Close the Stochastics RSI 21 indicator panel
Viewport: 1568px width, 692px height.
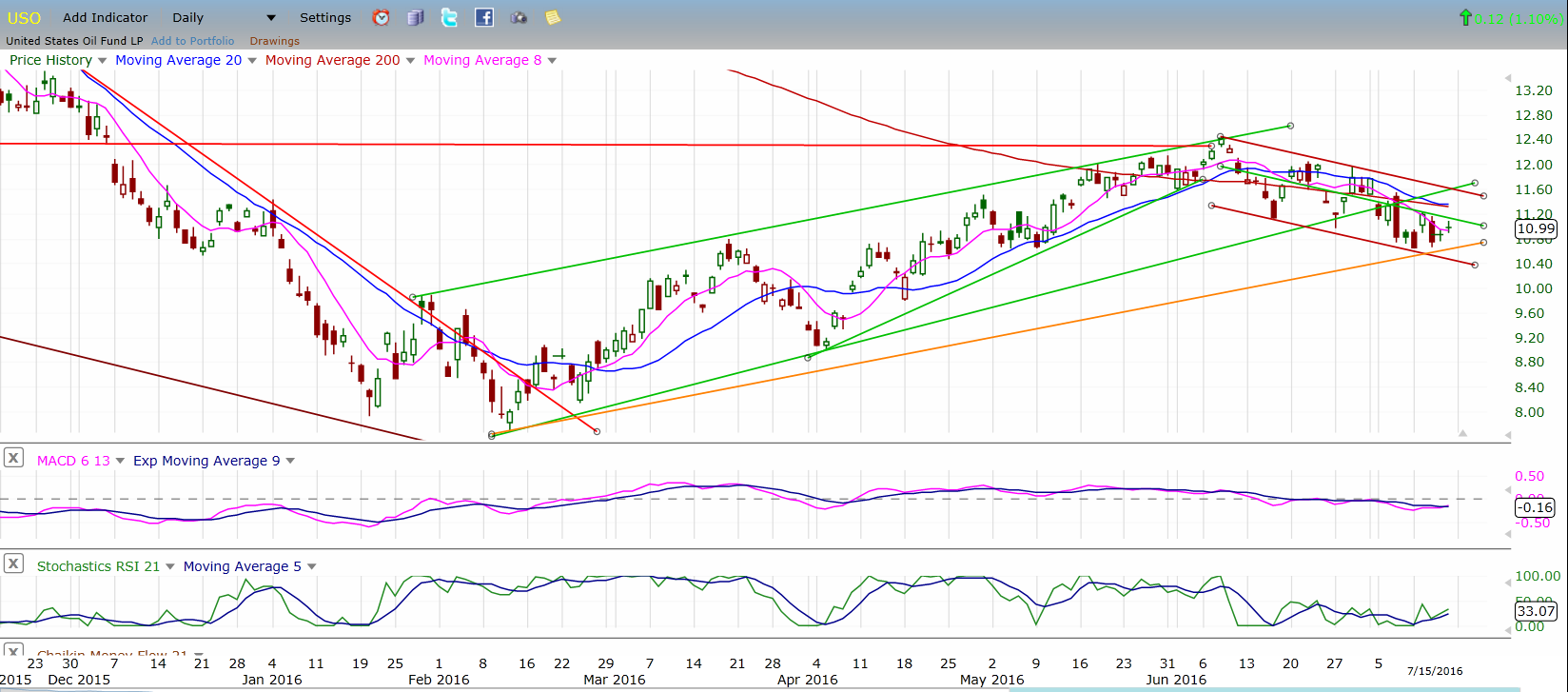click(x=13, y=563)
